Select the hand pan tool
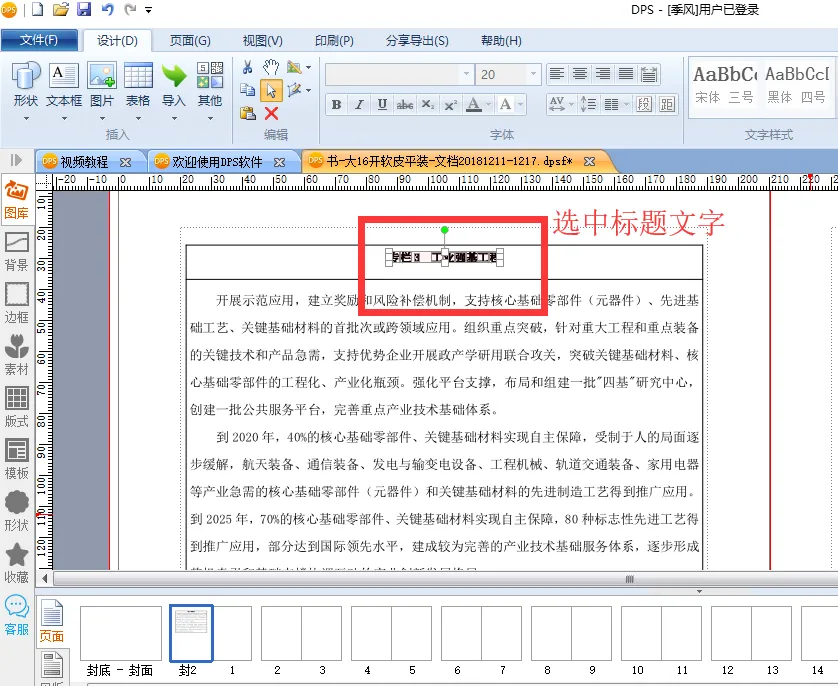The height and width of the screenshot is (686, 838). 270,67
